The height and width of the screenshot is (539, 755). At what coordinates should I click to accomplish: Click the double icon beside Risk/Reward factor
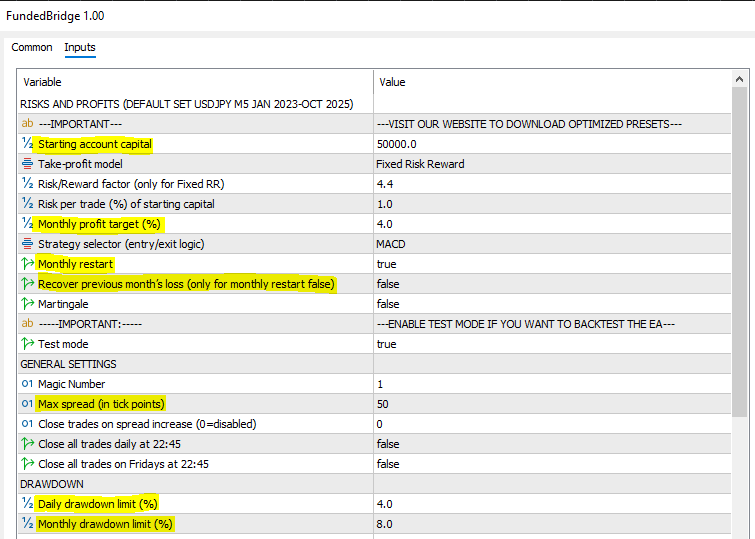(x=27, y=184)
